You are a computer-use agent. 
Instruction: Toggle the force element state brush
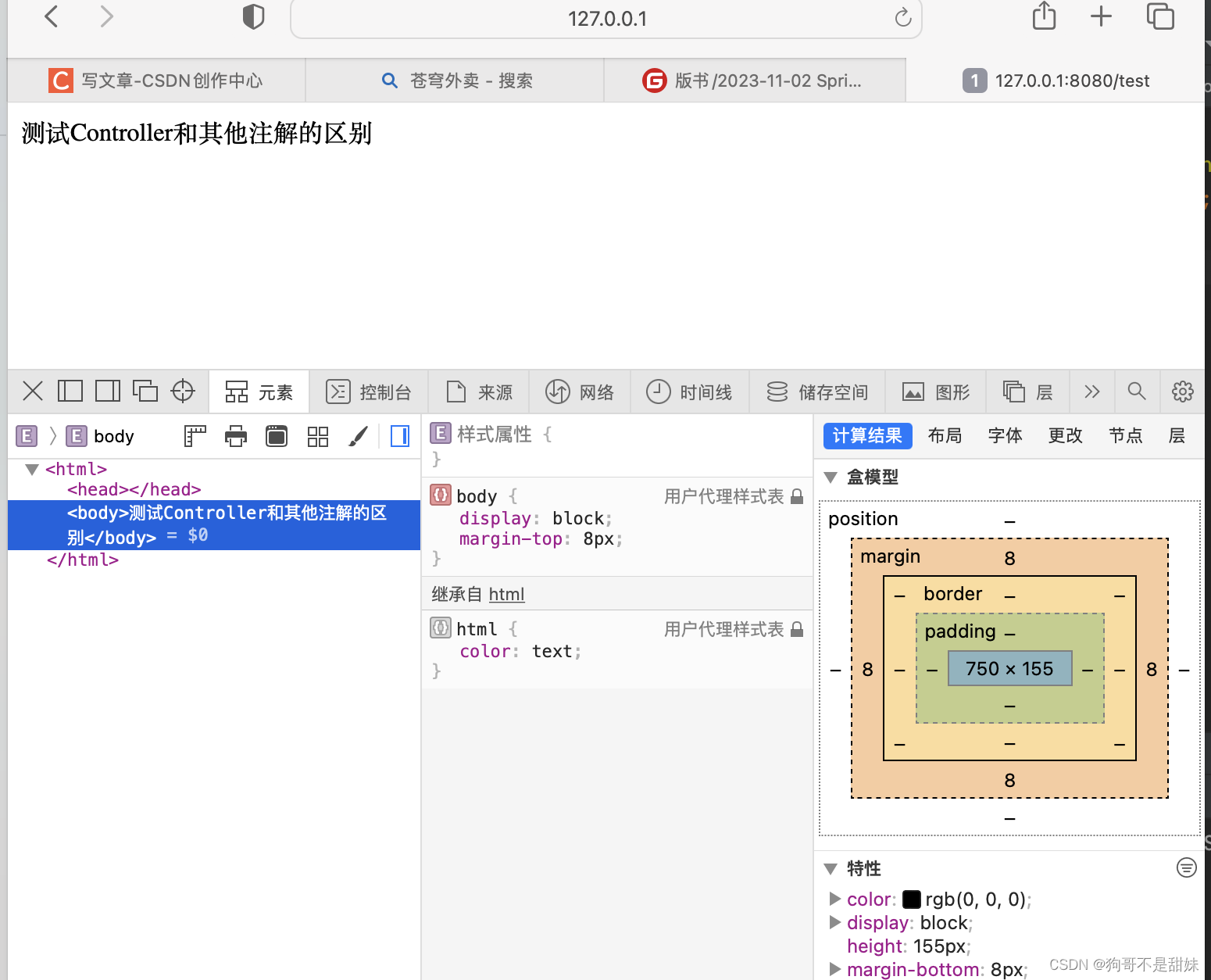(359, 436)
